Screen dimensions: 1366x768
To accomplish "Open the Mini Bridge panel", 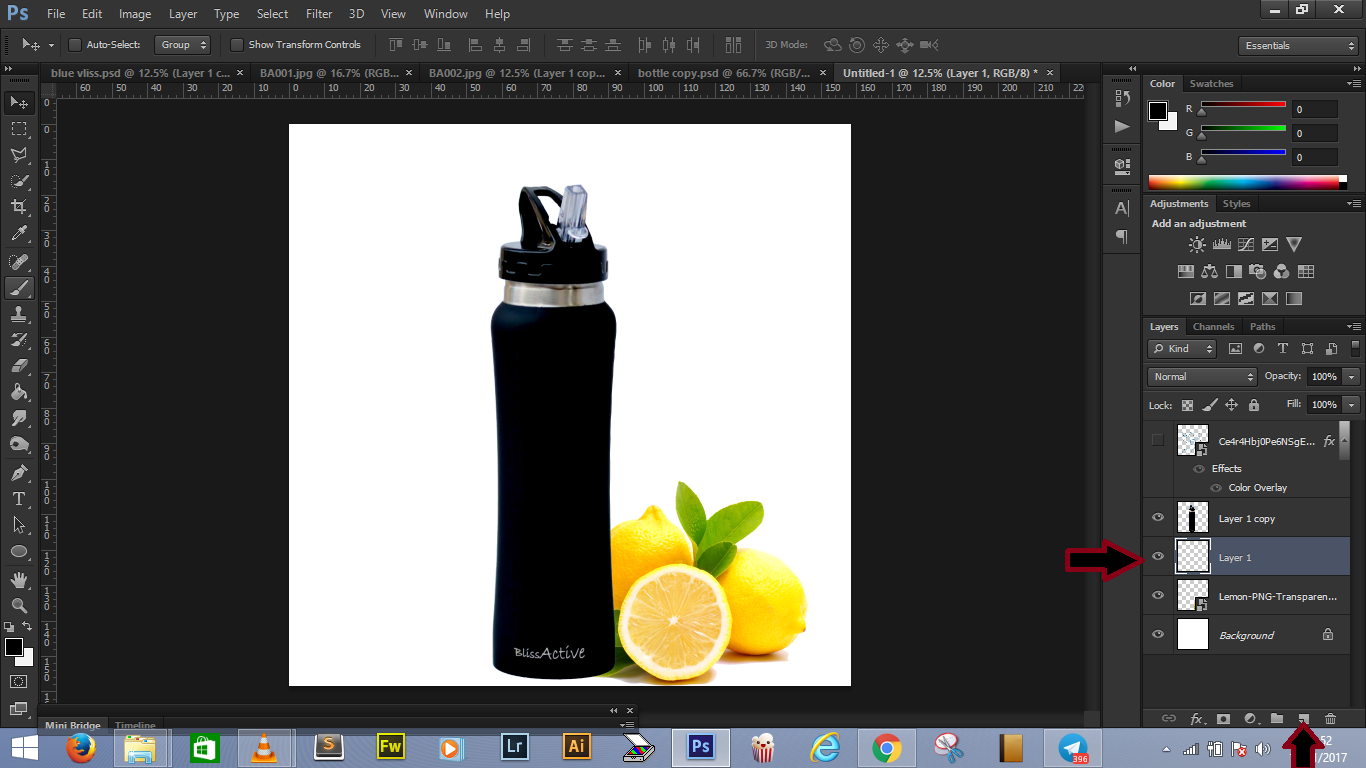I will pos(73,725).
